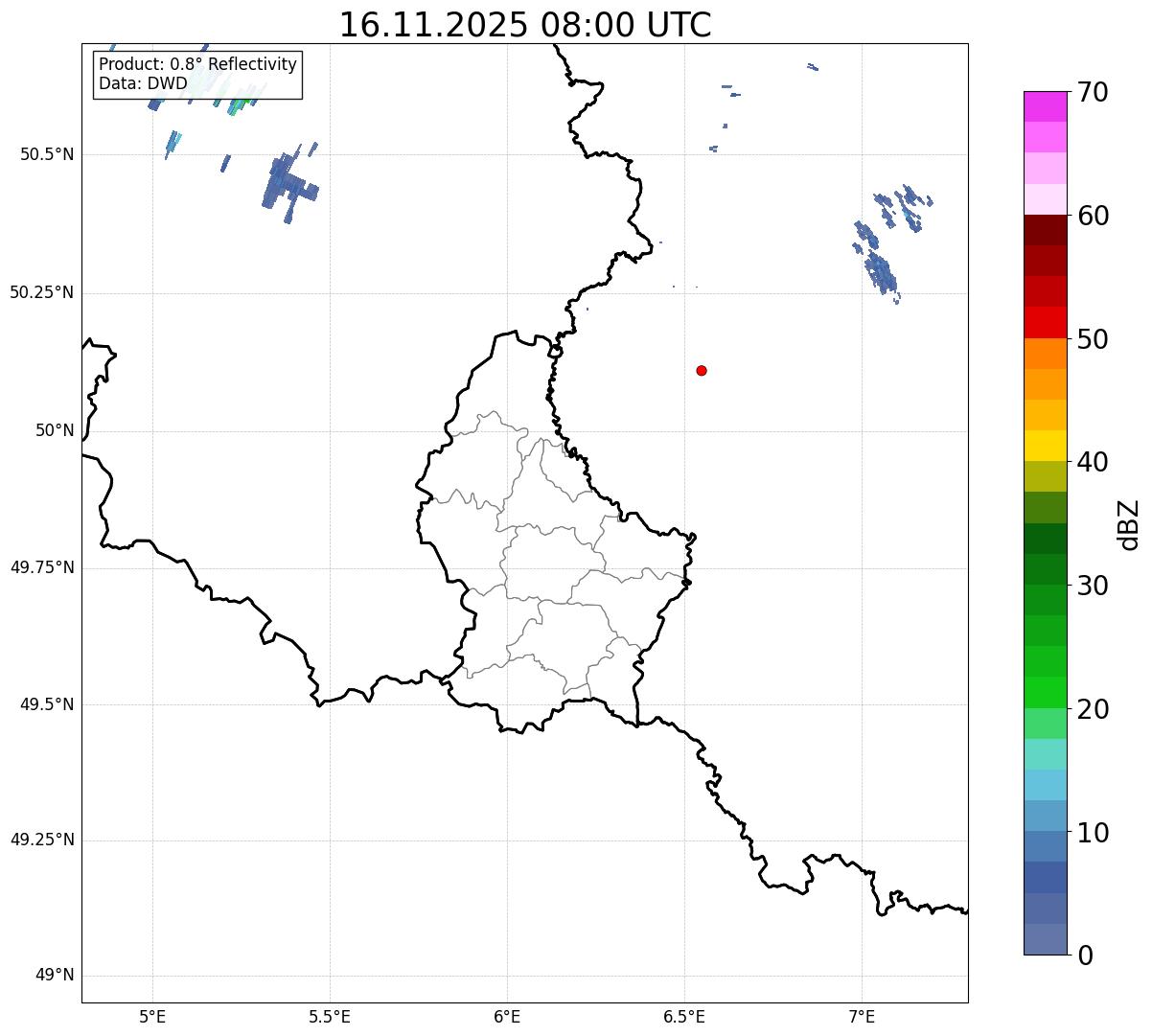Click the colorbar tick label "50"
Image resolution: width=1152 pixels, height=1036 pixels.
[1093, 339]
